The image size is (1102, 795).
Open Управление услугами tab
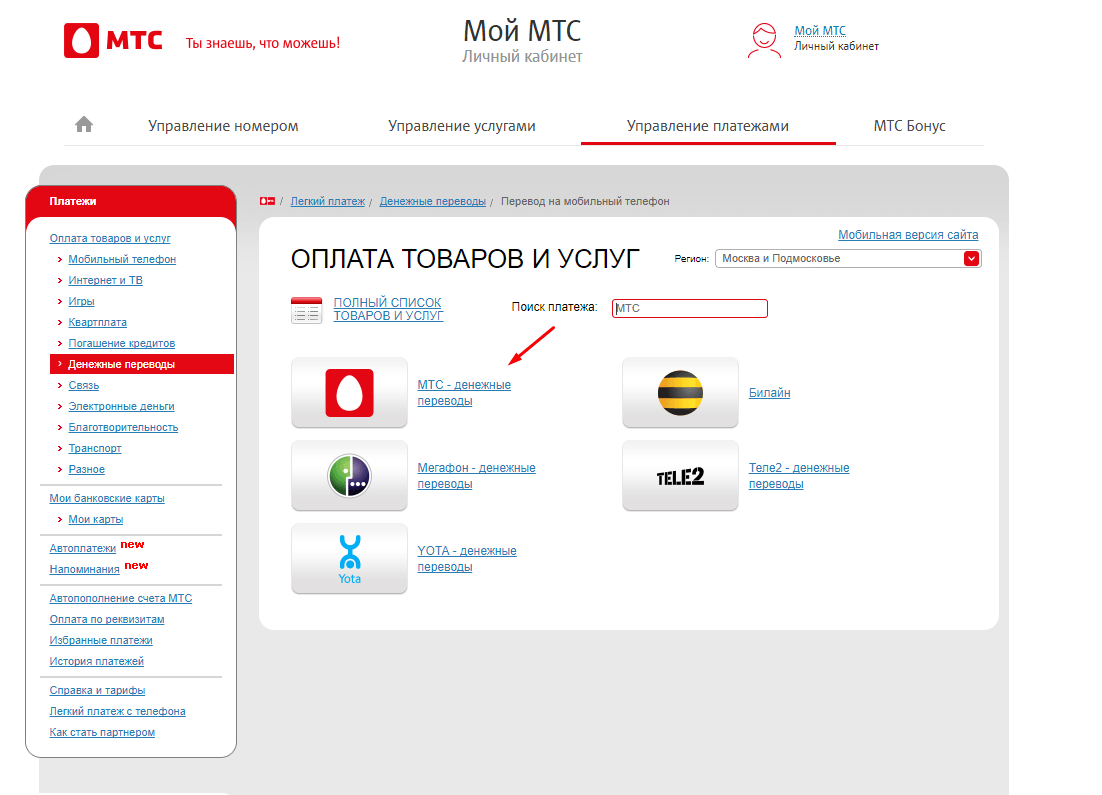[462, 126]
